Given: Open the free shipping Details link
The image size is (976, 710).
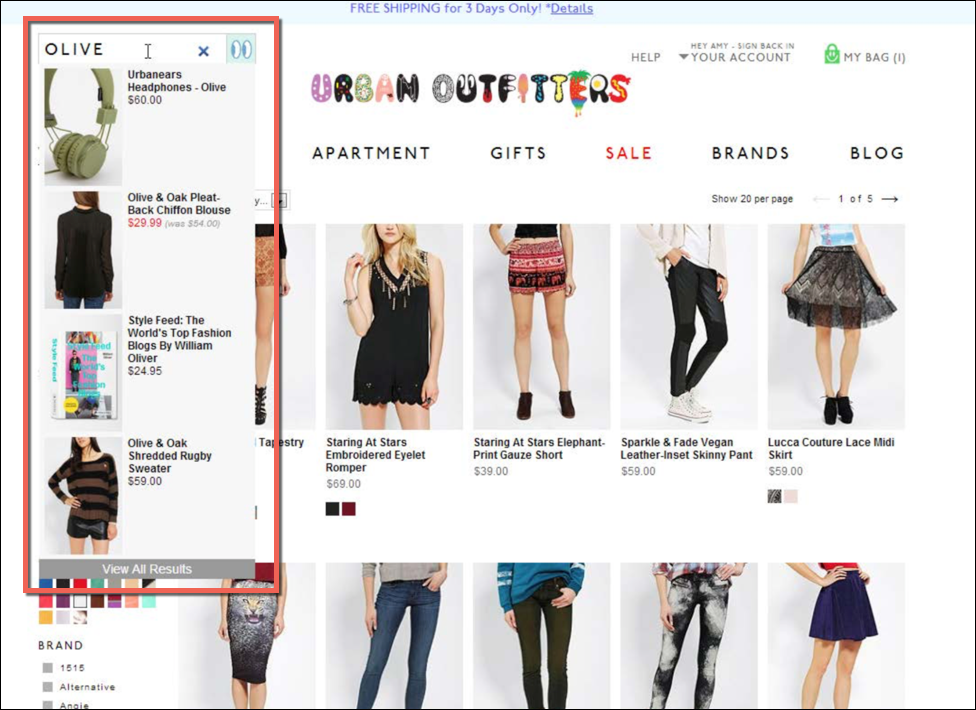Looking at the screenshot, I should coord(571,9).
